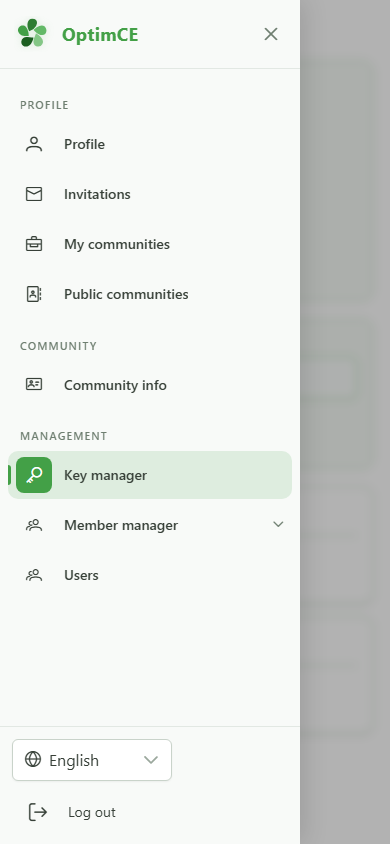This screenshot has width=390, height=844.
Task: Click the MANAGEMENT section heading
Action: pyautogui.click(x=63, y=436)
